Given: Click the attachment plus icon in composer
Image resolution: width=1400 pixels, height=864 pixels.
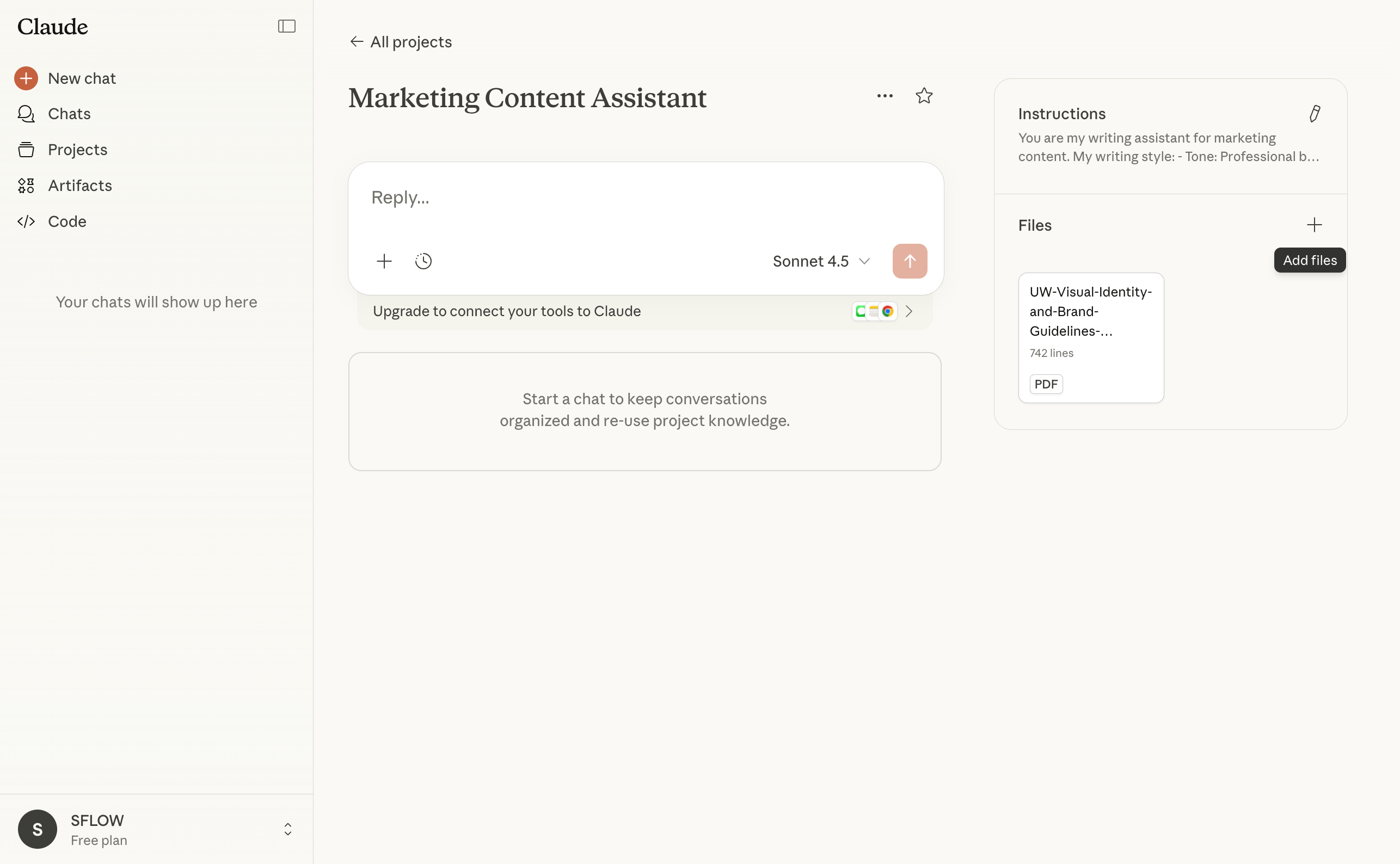Looking at the screenshot, I should [384, 262].
